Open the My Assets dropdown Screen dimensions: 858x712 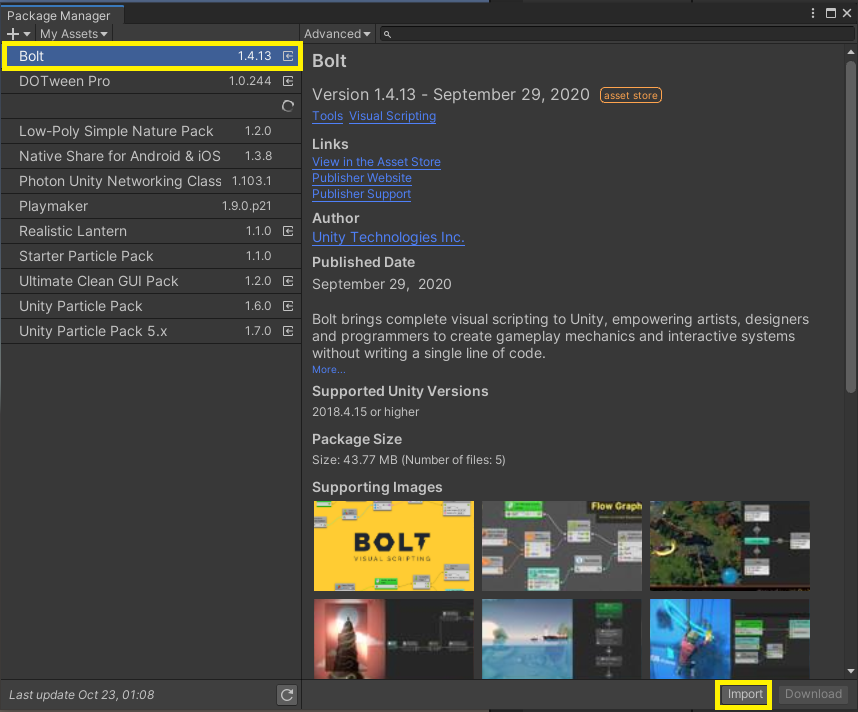pyautogui.click(x=73, y=34)
